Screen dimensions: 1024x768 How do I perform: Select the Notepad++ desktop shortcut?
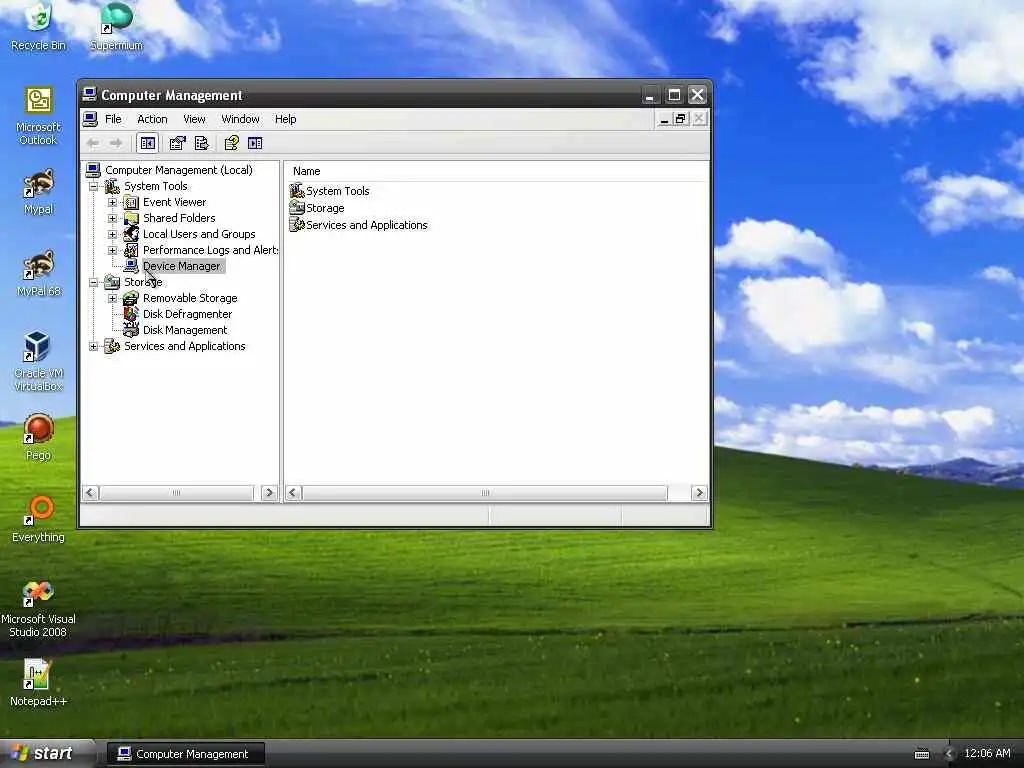pyautogui.click(x=39, y=683)
